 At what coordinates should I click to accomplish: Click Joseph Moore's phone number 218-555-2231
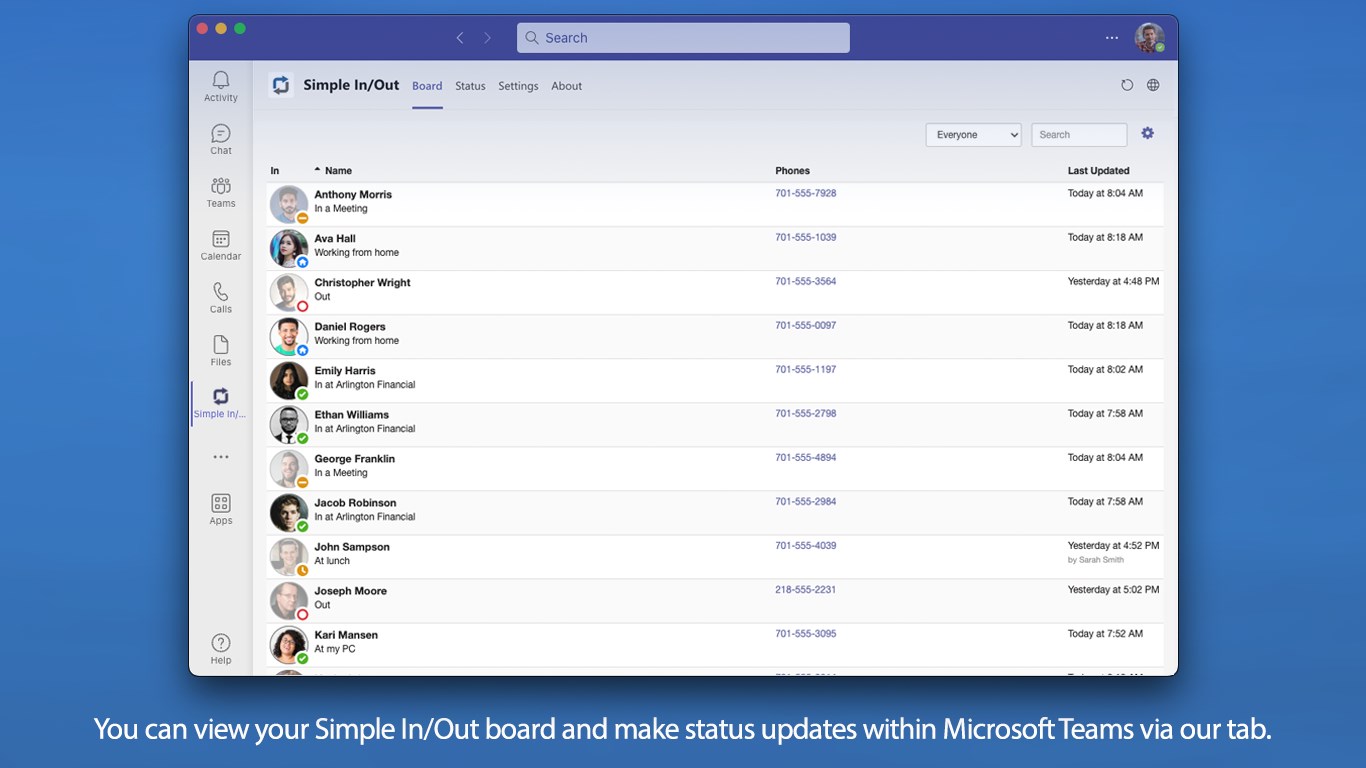coord(805,590)
